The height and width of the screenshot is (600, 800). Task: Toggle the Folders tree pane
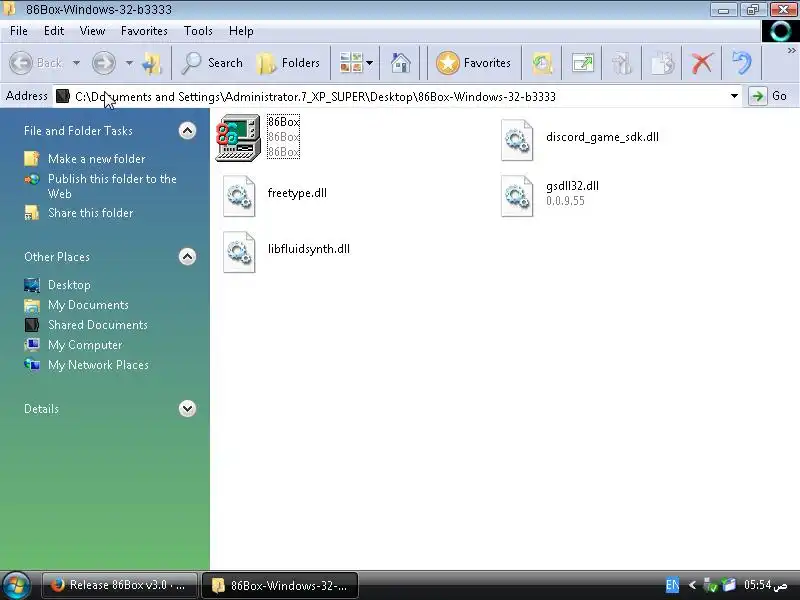(x=288, y=63)
